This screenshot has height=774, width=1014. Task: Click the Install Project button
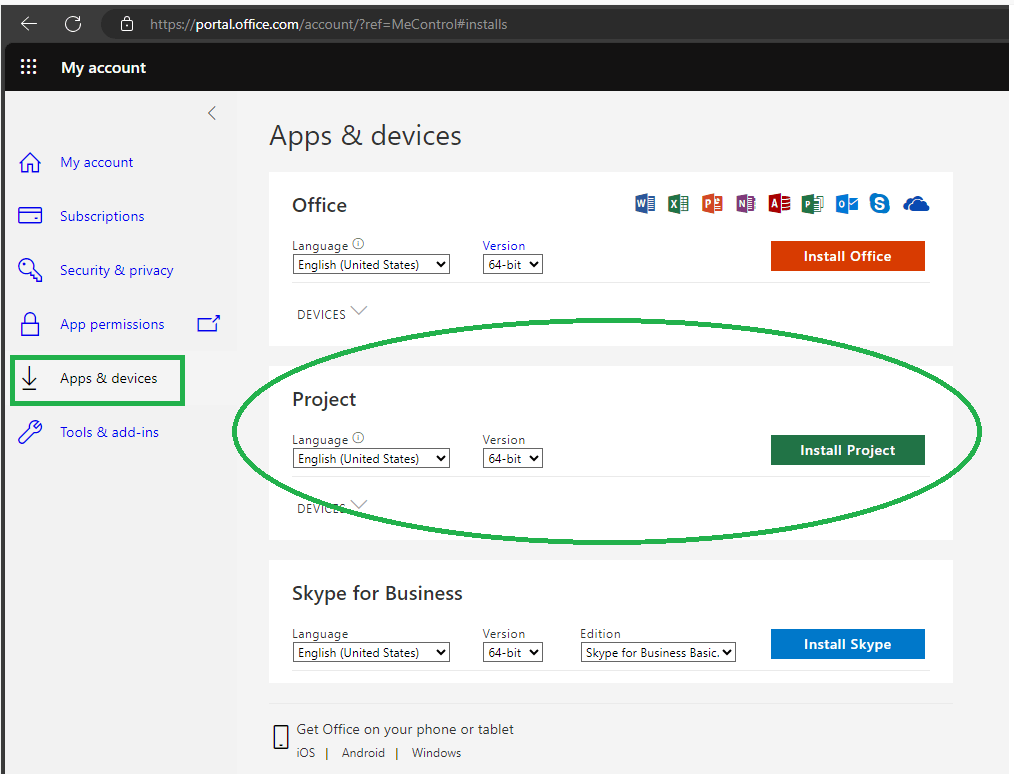click(x=847, y=450)
